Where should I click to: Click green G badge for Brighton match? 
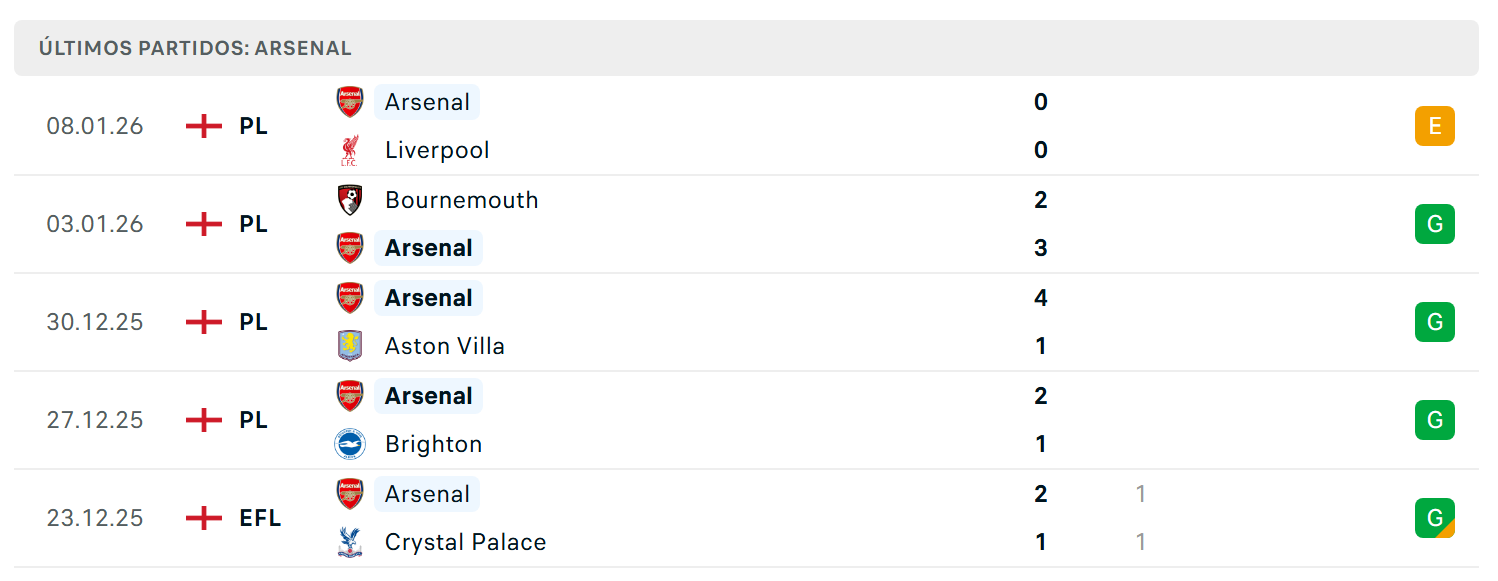point(1435,420)
